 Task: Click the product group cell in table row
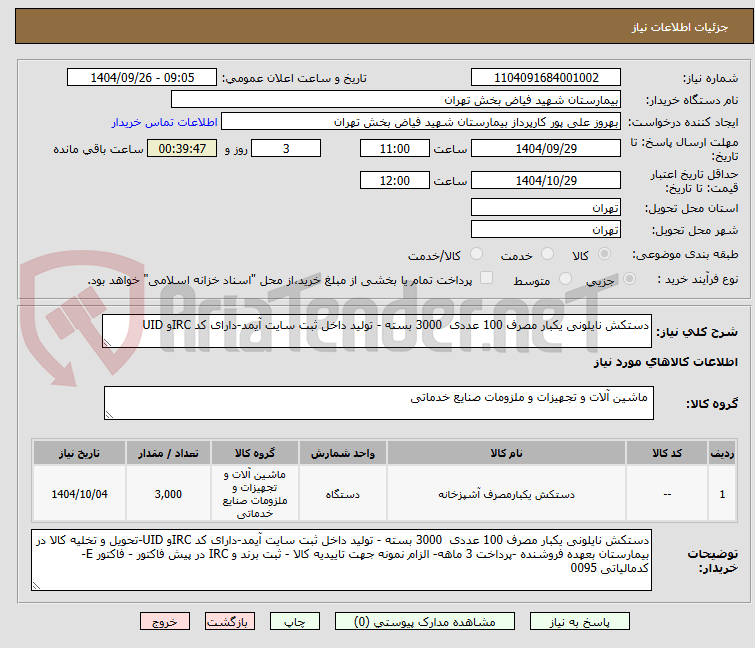click(x=255, y=494)
